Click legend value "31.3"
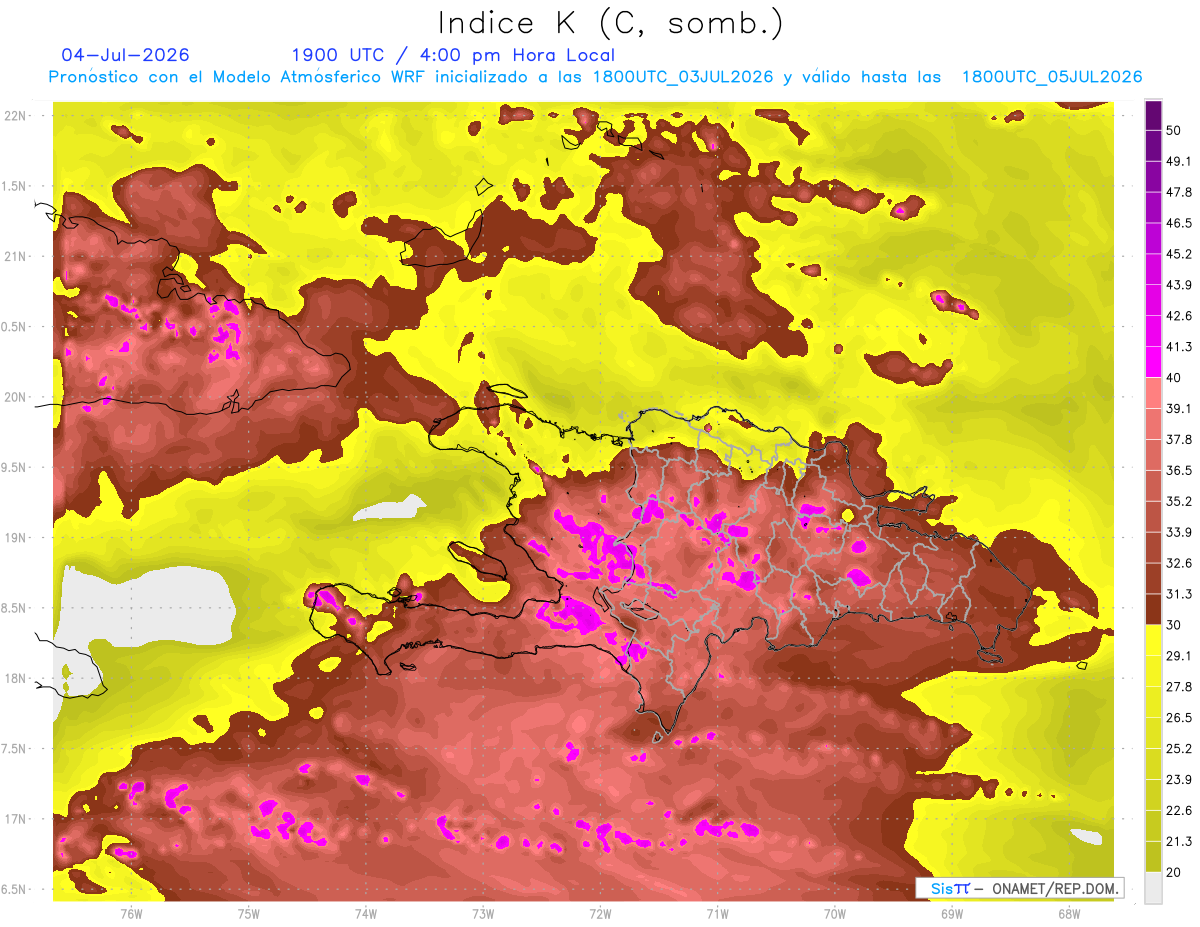 click(x=1178, y=594)
